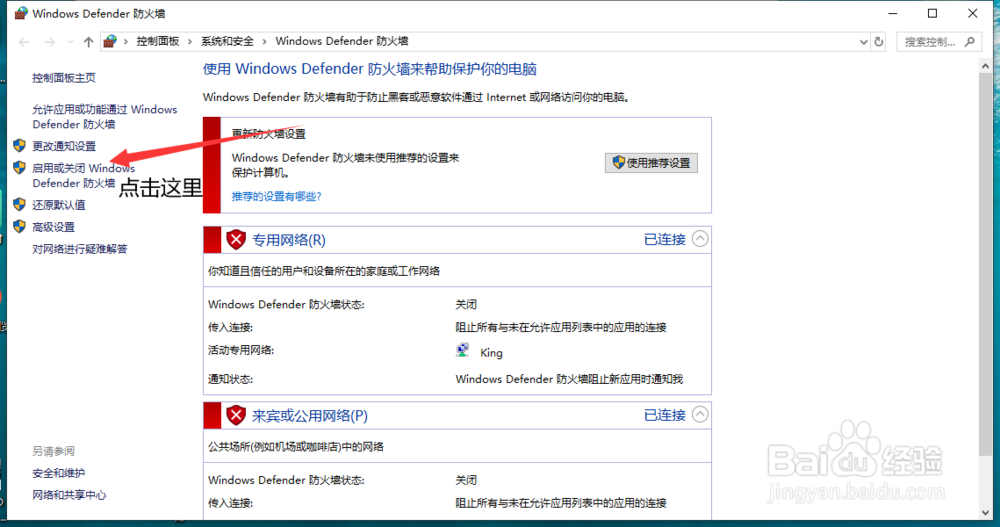
Task: Minimize the firewall window
Action: [893, 13]
